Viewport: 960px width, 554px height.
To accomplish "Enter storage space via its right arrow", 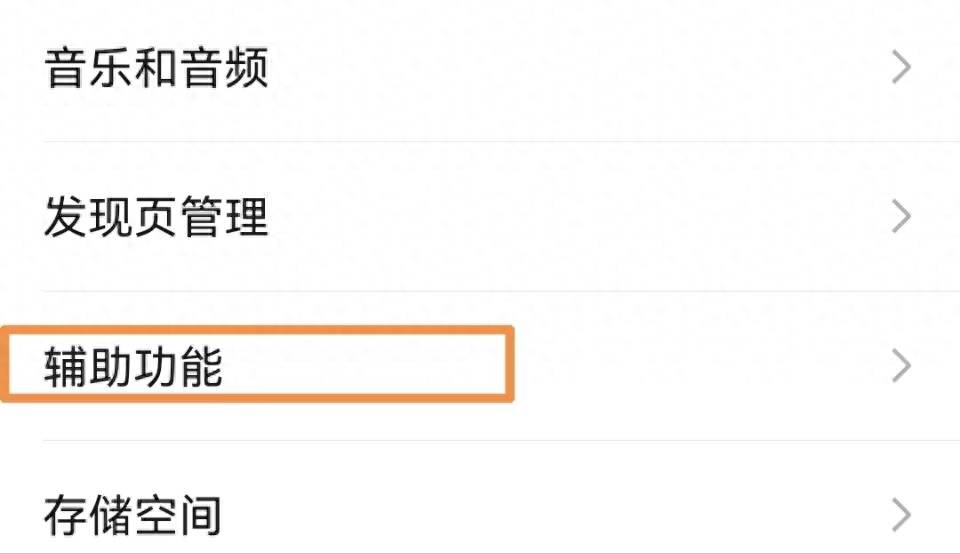I will 901,515.
